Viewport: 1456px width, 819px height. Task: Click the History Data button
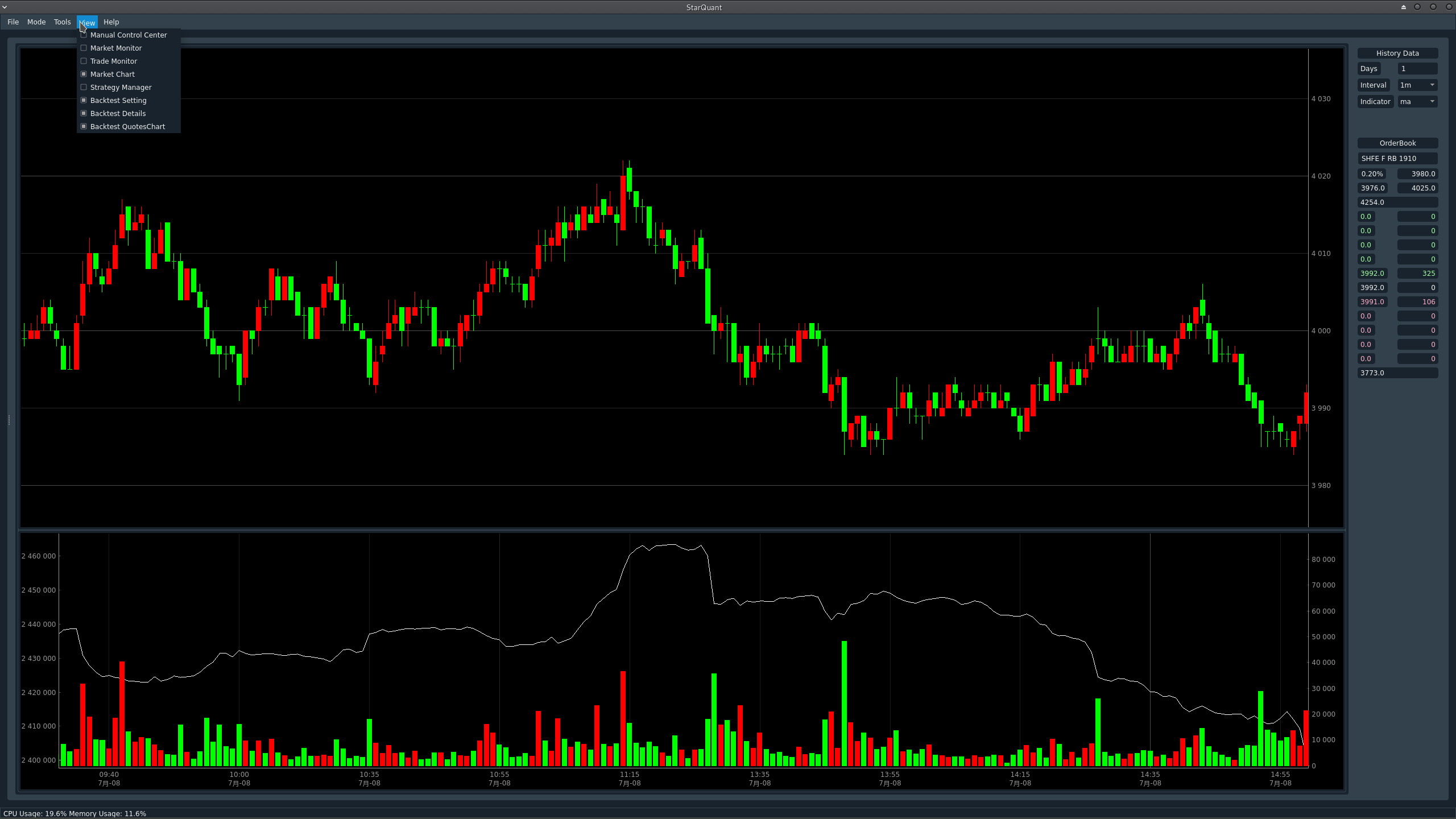pyautogui.click(x=1397, y=53)
